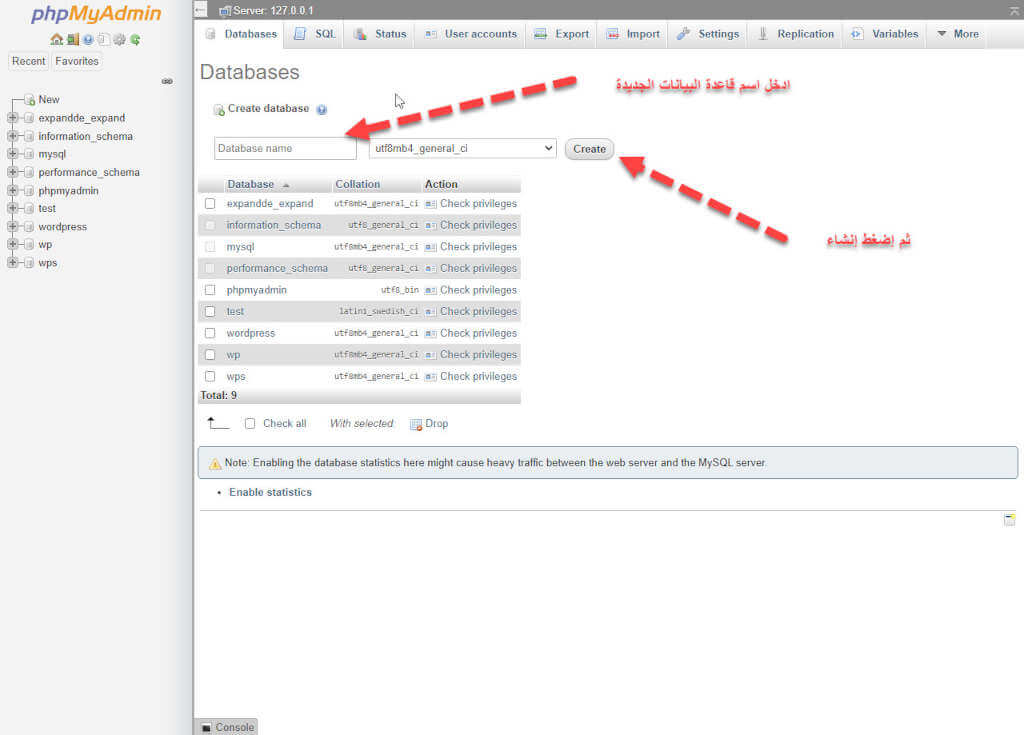Viewport: 1024px width, 735px height.
Task: Expand wp node in navigation tree
Action: [12, 244]
